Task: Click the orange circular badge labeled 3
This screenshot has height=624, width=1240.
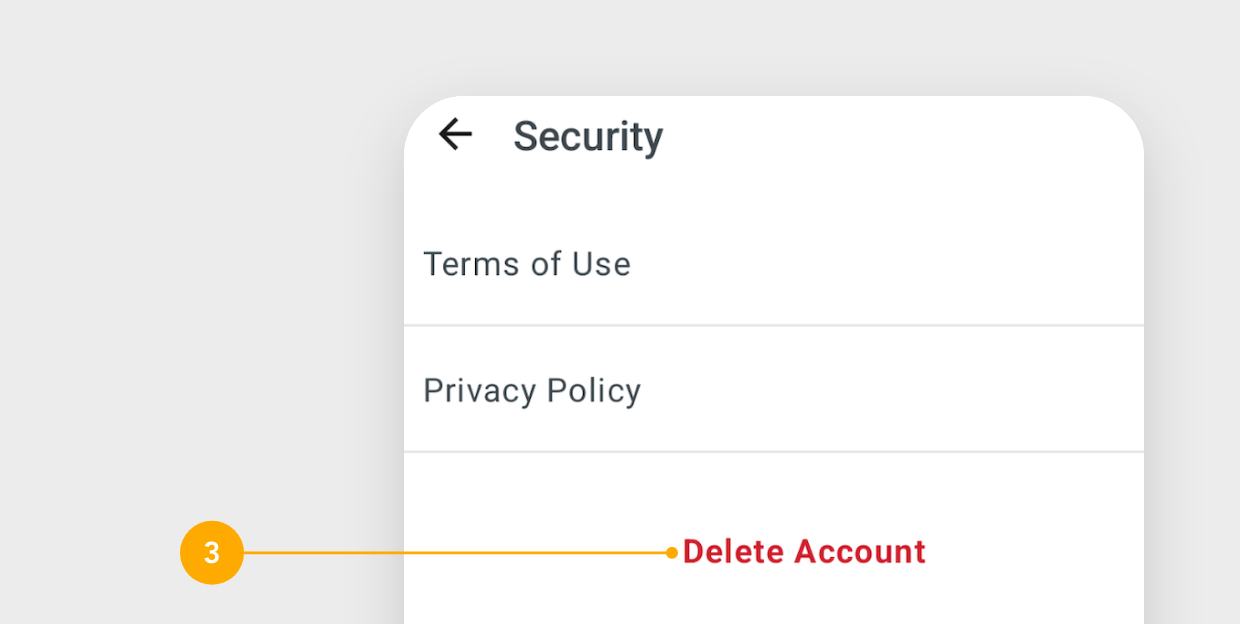Action: tap(211, 552)
